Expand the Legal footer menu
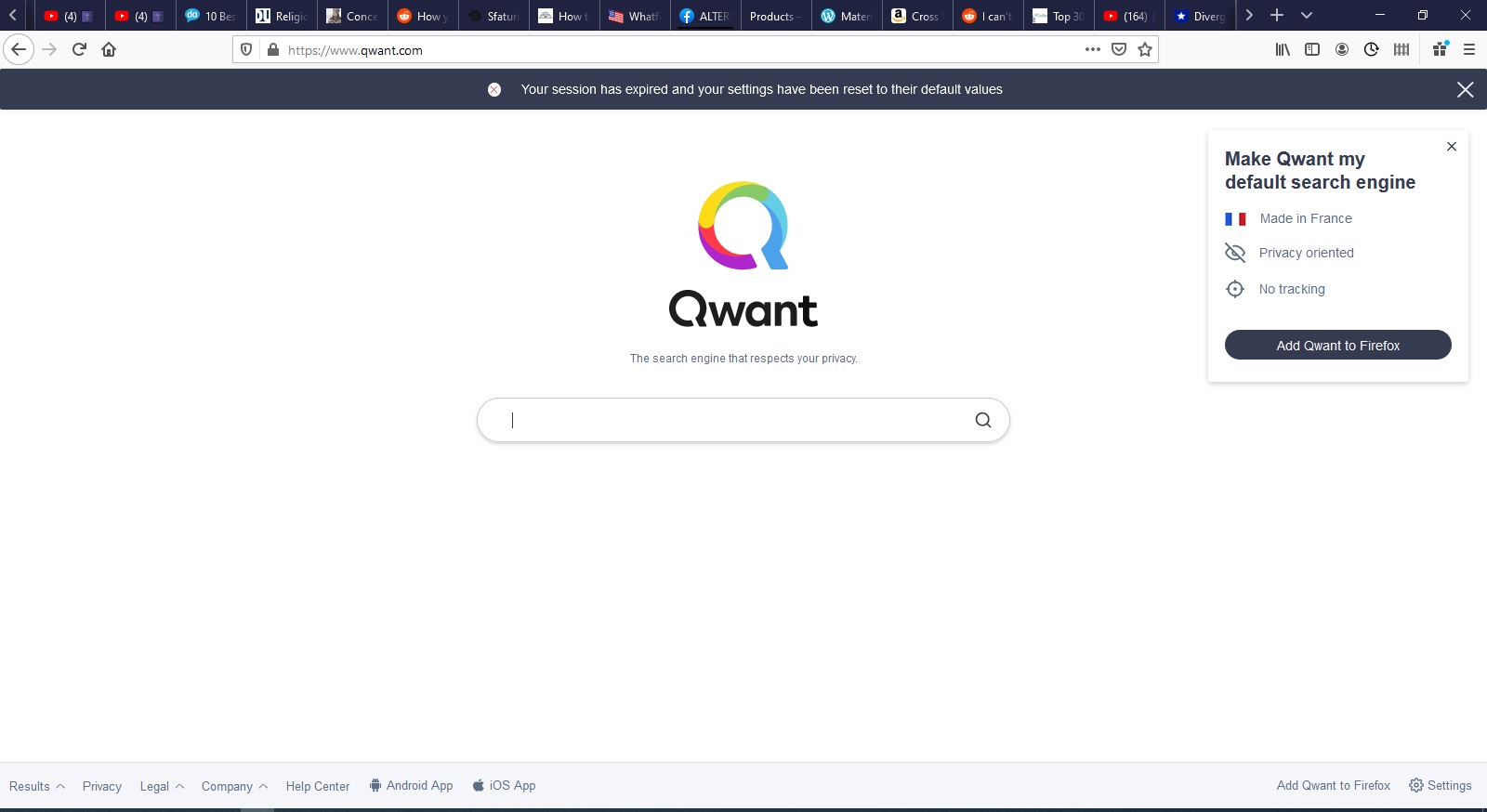This screenshot has height=812, width=1487. pos(163,786)
